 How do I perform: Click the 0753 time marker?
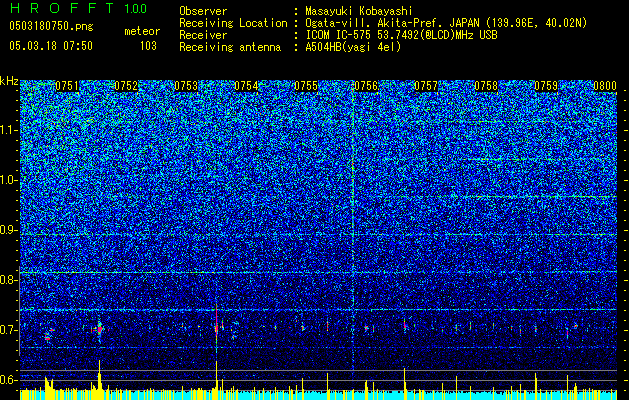click(x=186, y=86)
